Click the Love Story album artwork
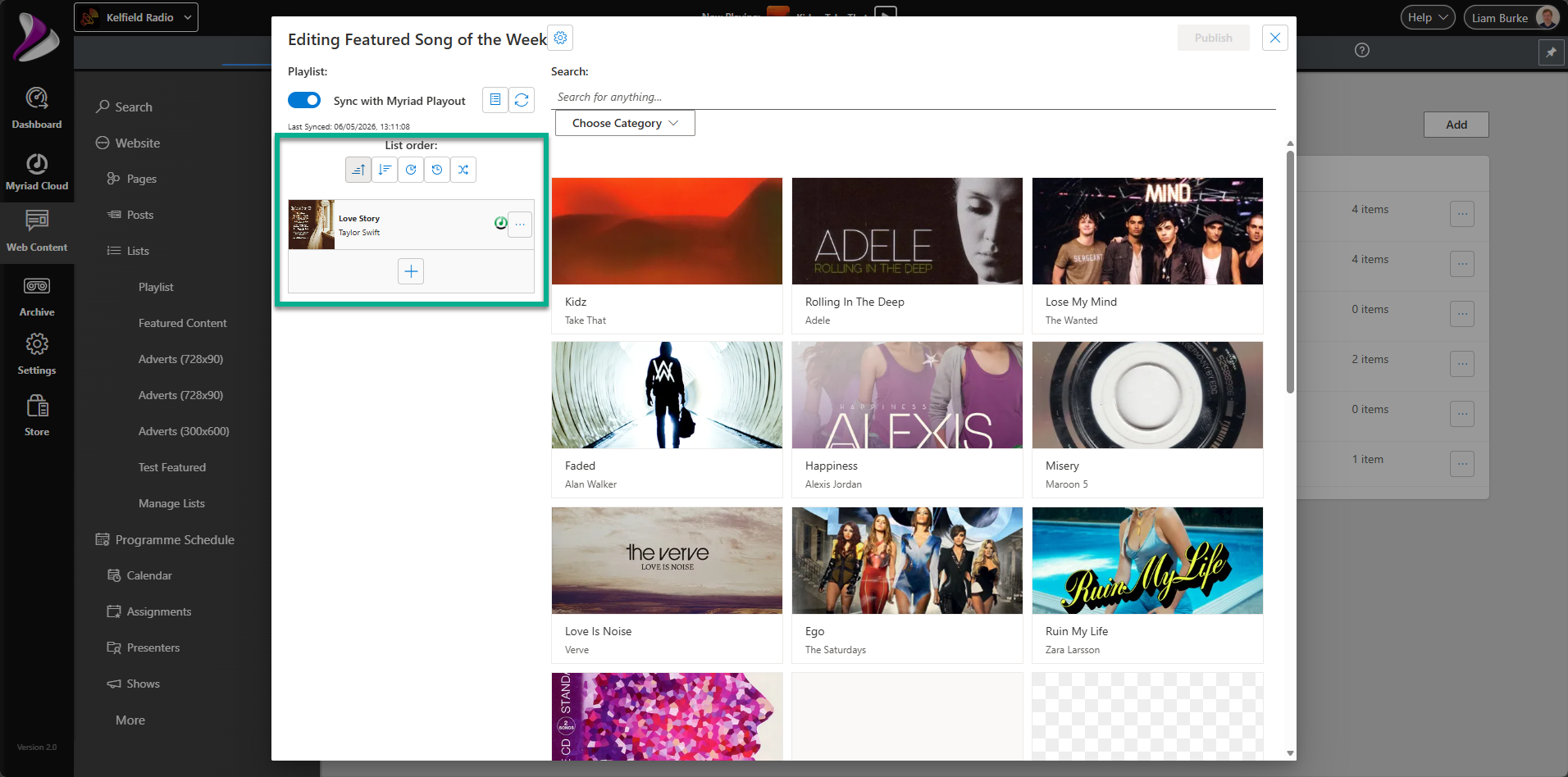This screenshot has width=1568, height=777. (312, 225)
